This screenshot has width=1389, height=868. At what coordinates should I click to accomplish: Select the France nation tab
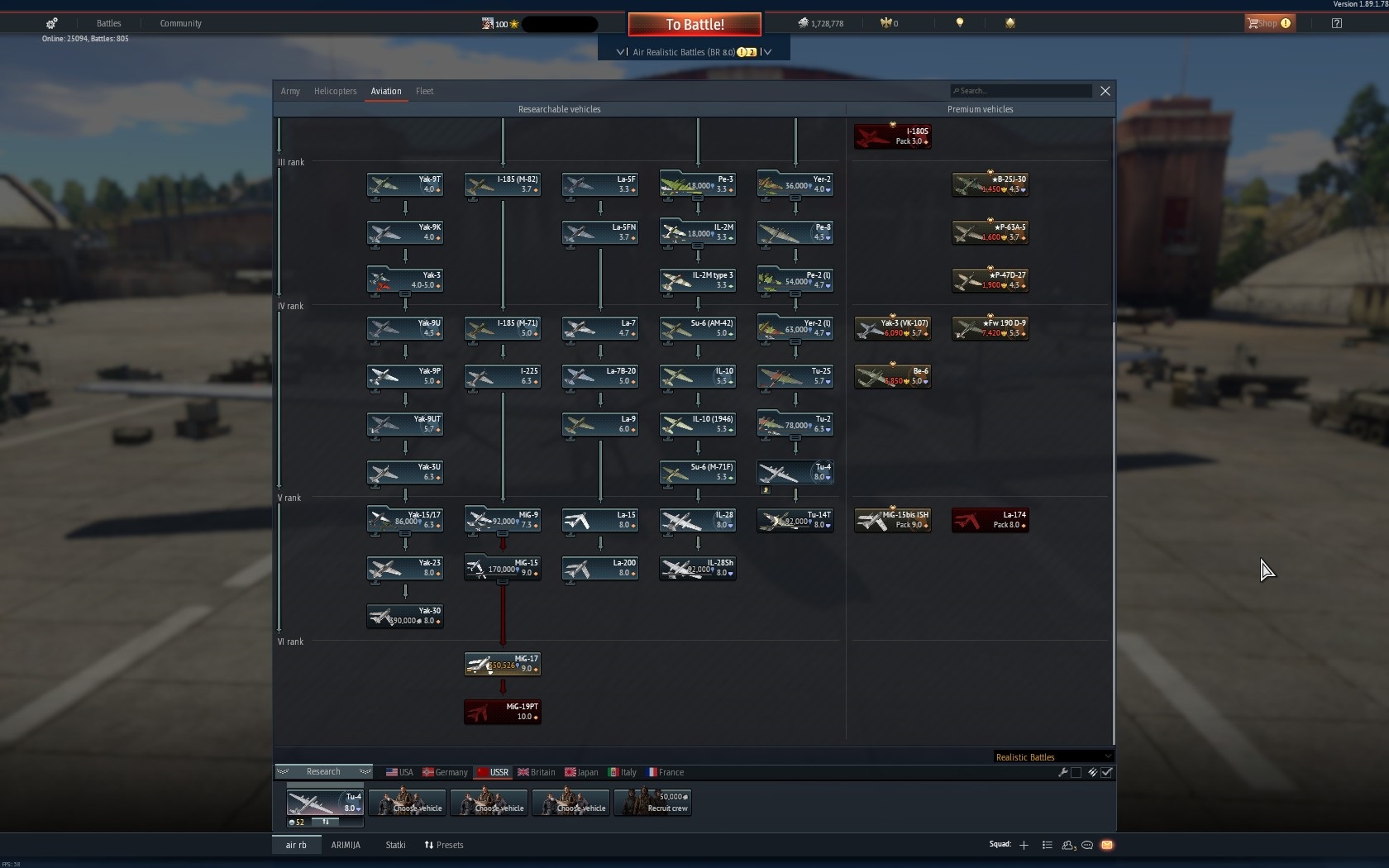tap(666, 772)
